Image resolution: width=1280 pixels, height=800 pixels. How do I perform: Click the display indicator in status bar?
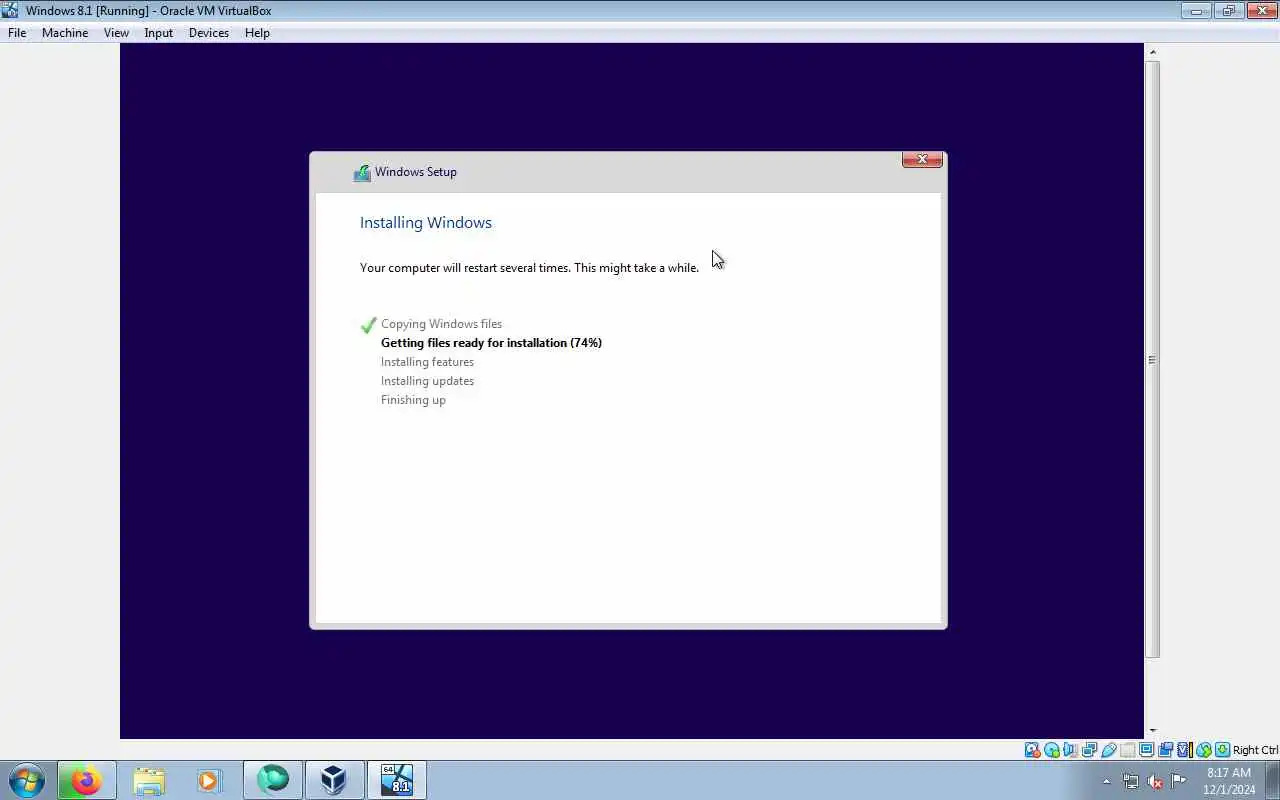1146,750
